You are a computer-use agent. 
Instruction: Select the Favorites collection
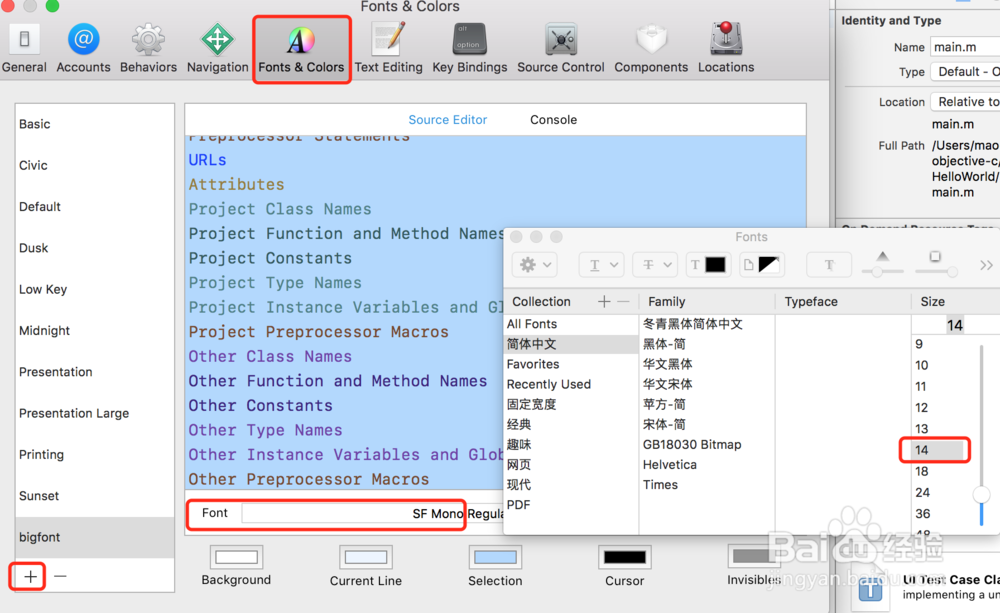point(571,364)
